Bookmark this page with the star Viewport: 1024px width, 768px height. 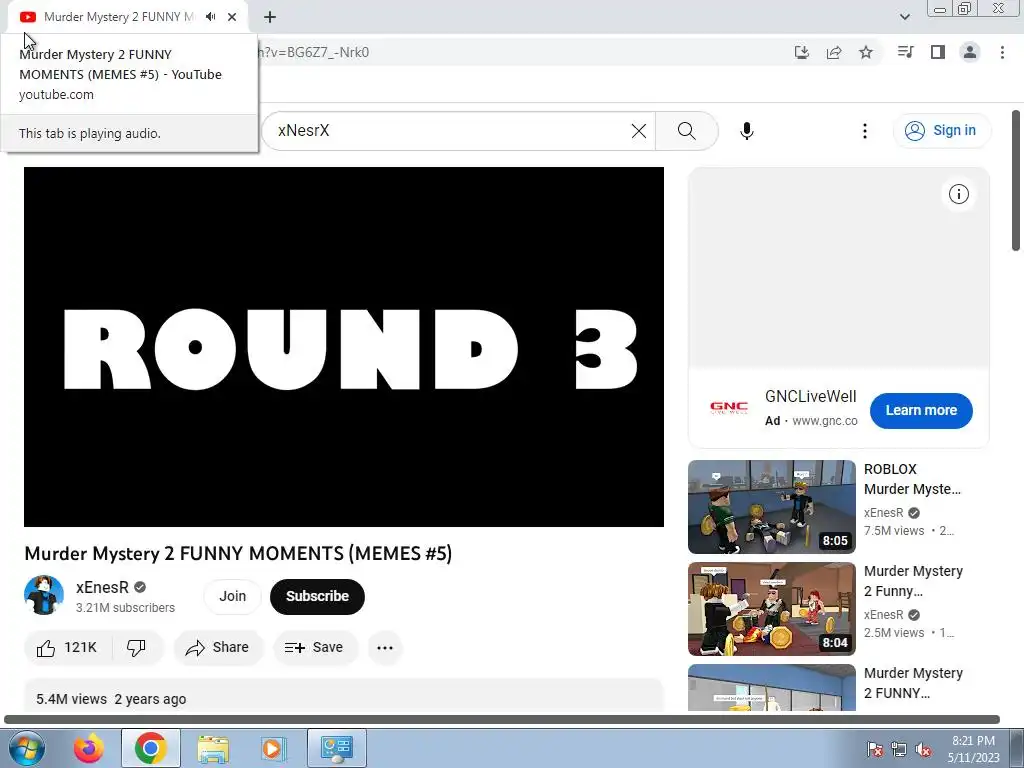tap(866, 52)
